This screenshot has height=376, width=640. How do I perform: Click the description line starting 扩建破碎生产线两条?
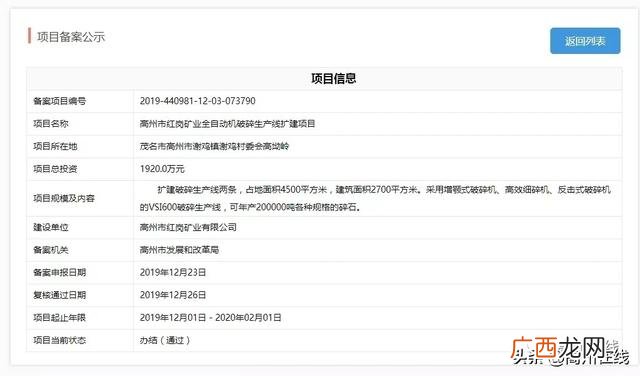point(384,190)
